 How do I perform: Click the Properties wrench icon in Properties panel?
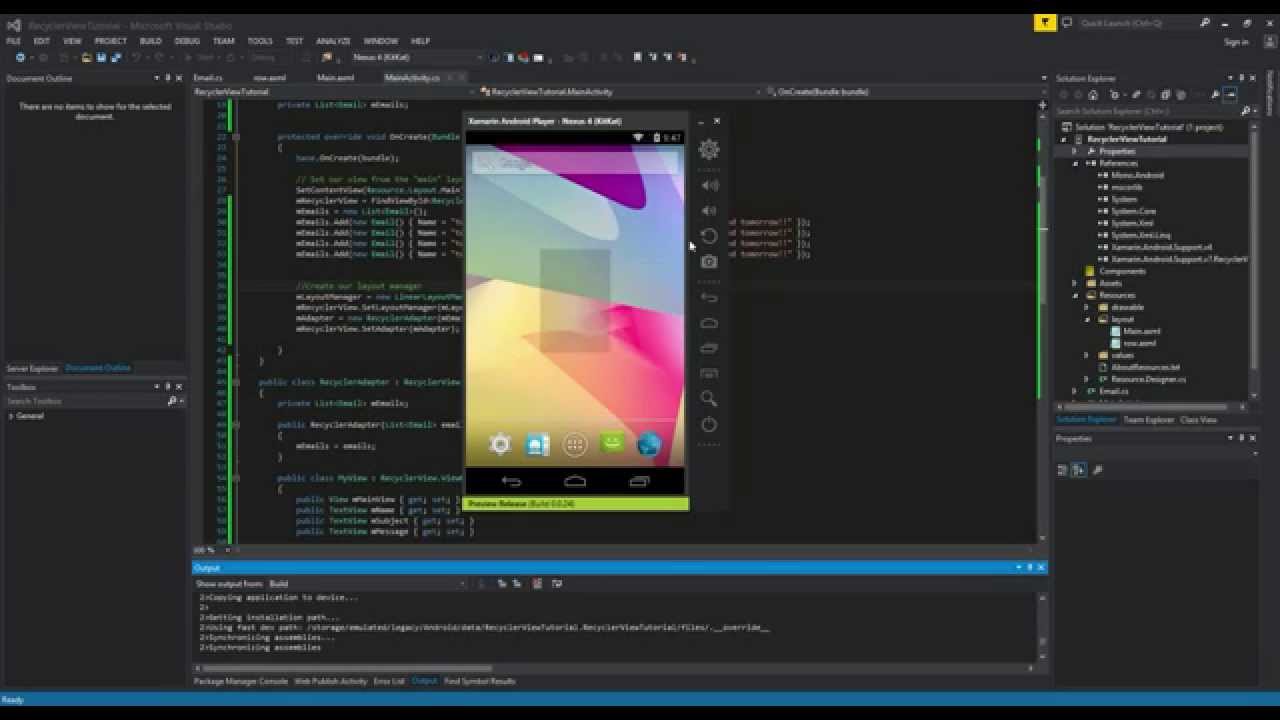(1097, 470)
